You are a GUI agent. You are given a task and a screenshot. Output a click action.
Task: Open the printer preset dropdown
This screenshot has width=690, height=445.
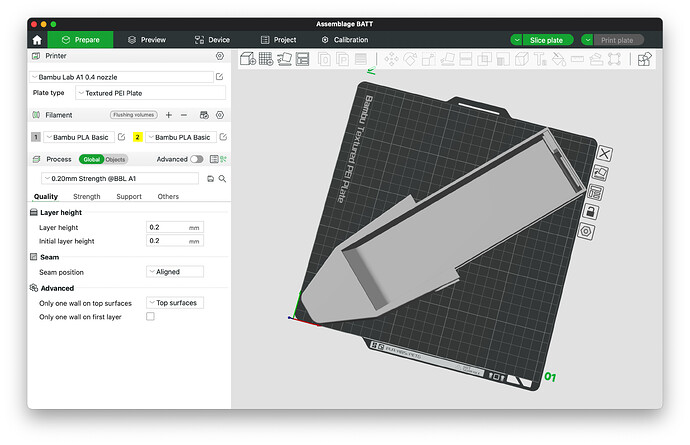coord(121,77)
